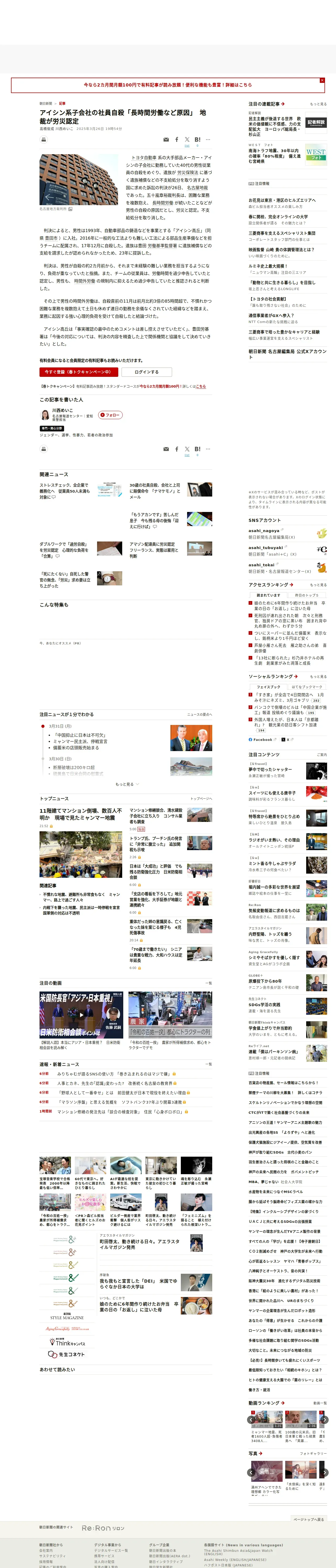Screen dimensions: 336x1568
Task: Click the print icon under the article headline
Action: coord(43,139)
